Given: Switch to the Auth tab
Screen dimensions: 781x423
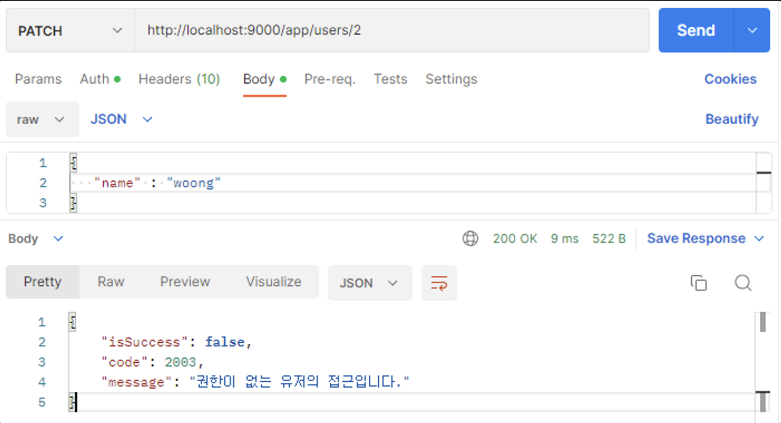Looking at the screenshot, I should pyautogui.click(x=100, y=79).
